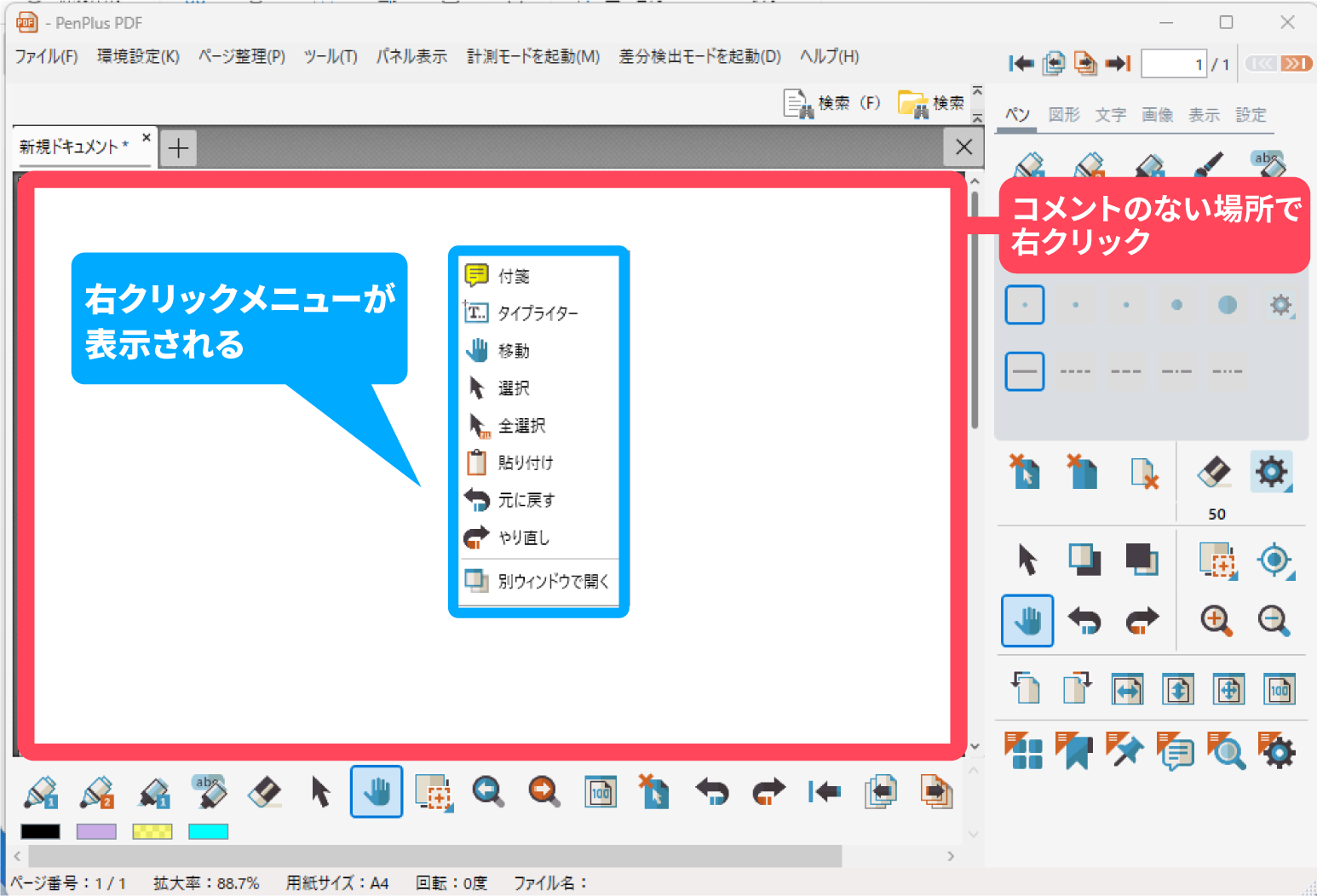Open the 環境設定(K) menu
The width and height of the screenshot is (1317, 896).
(x=138, y=56)
